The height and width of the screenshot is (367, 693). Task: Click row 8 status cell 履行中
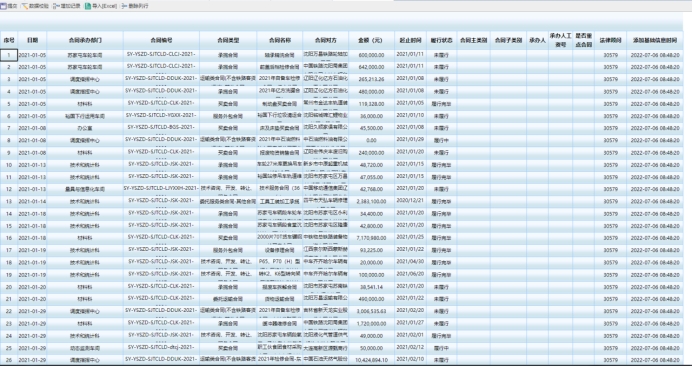[441, 141]
